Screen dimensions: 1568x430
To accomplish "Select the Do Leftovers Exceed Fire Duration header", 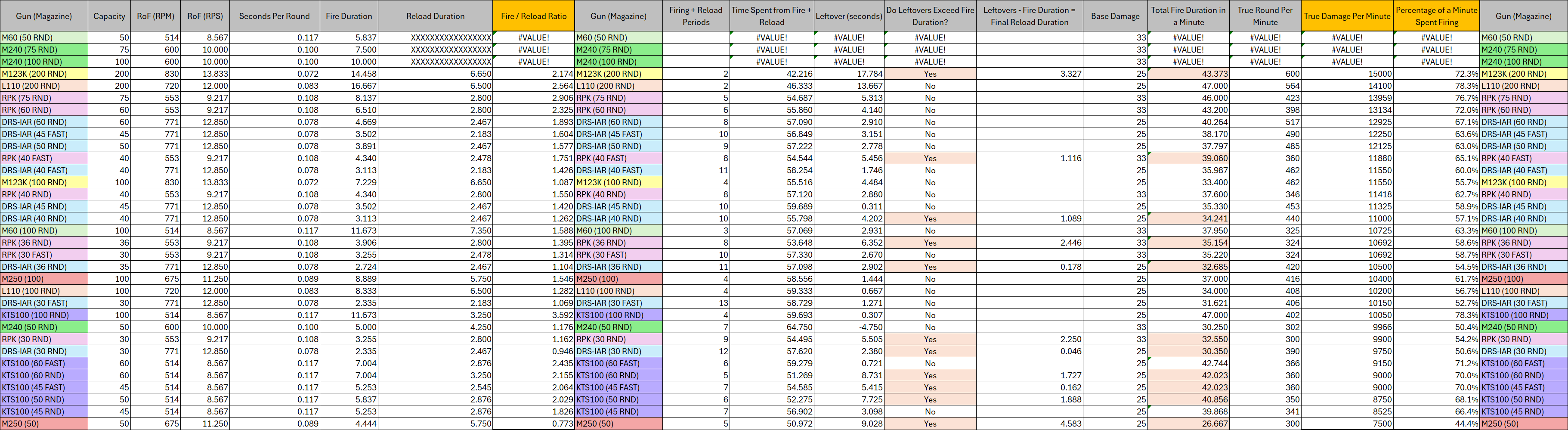I will click(x=930, y=16).
